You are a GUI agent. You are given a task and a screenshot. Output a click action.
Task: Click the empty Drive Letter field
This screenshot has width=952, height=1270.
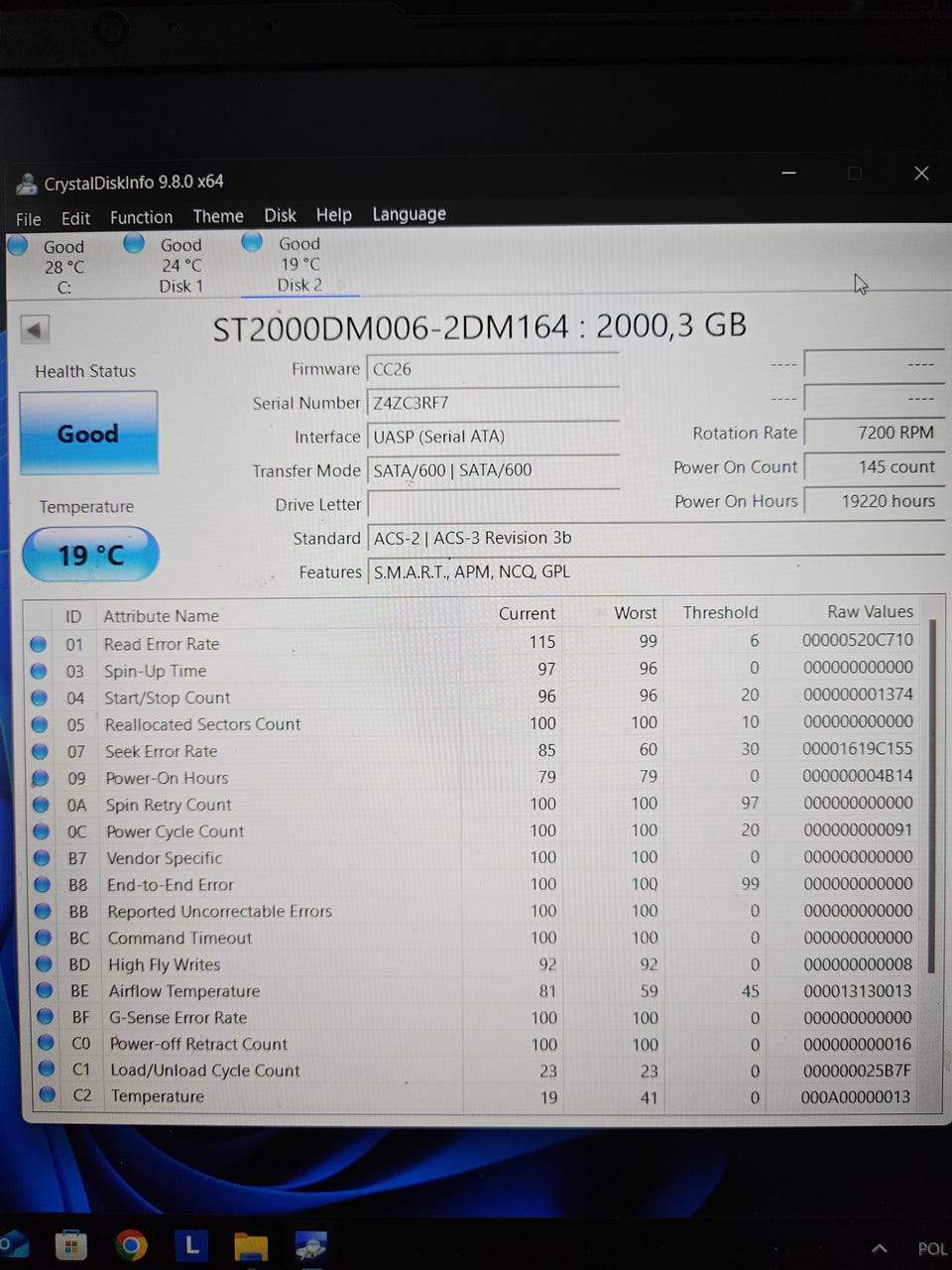493,504
